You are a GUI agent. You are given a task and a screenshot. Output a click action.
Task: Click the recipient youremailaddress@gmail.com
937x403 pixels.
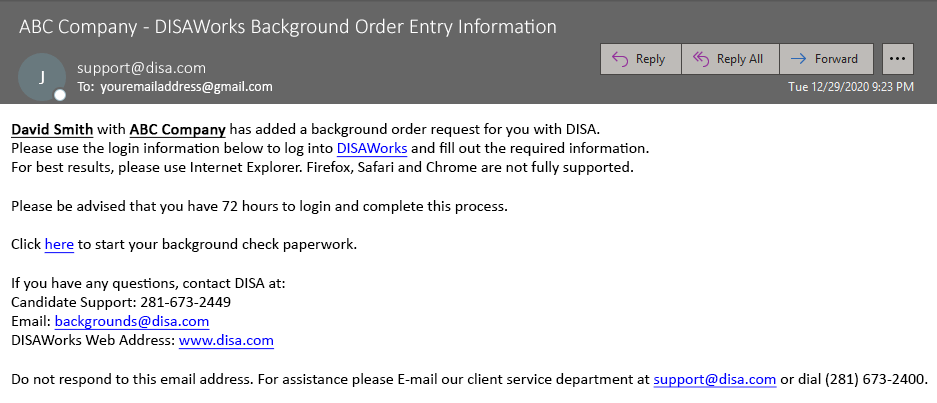(186, 87)
